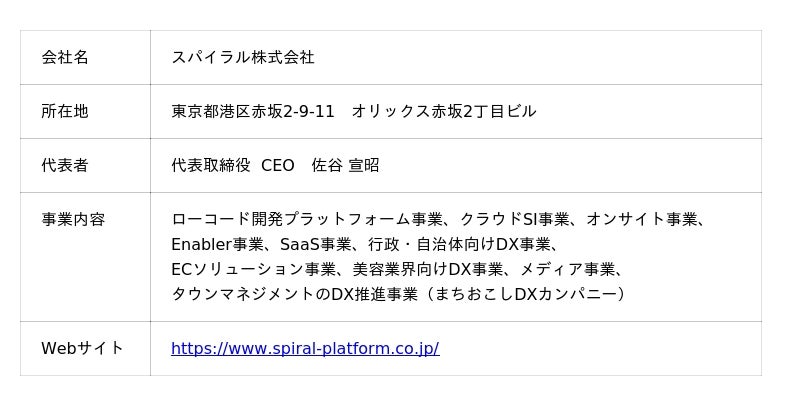Open the spiral-platform.co.jp website link
Screen dimensions: 800x406
pyautogui.click(x=305, y=349)
